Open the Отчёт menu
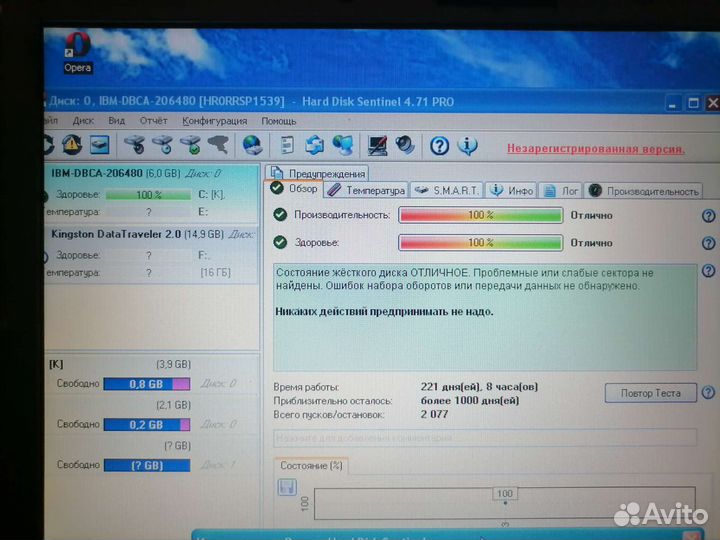The width and height of the screenshot is (720, 540). [153, 121]
